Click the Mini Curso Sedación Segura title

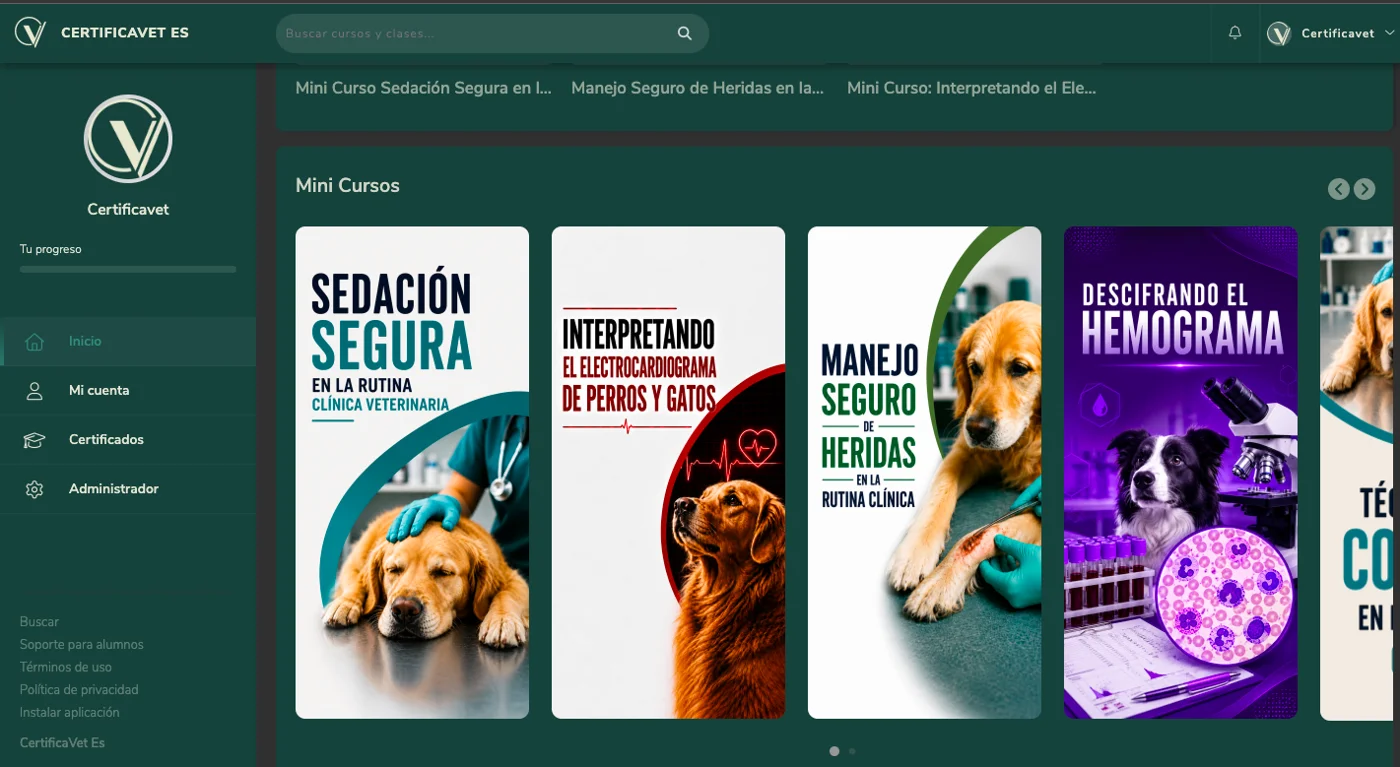click(x=423, y=88)
